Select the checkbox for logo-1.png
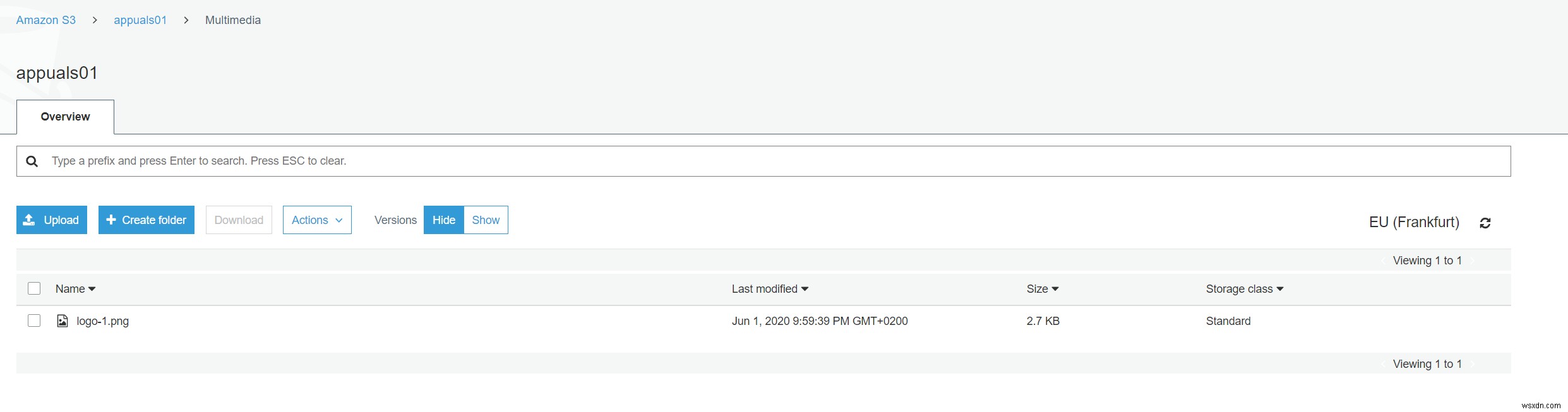This screenshot has height=412, width=1568. click(x=34, y=321)
